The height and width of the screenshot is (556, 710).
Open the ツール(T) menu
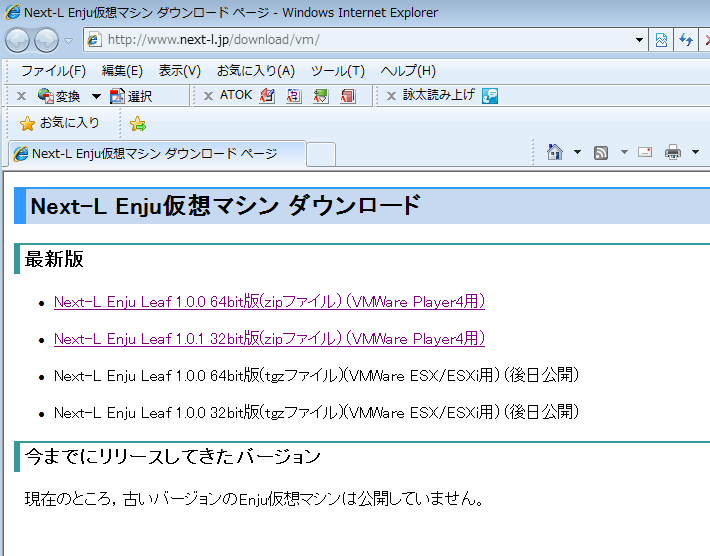point(338,71)
